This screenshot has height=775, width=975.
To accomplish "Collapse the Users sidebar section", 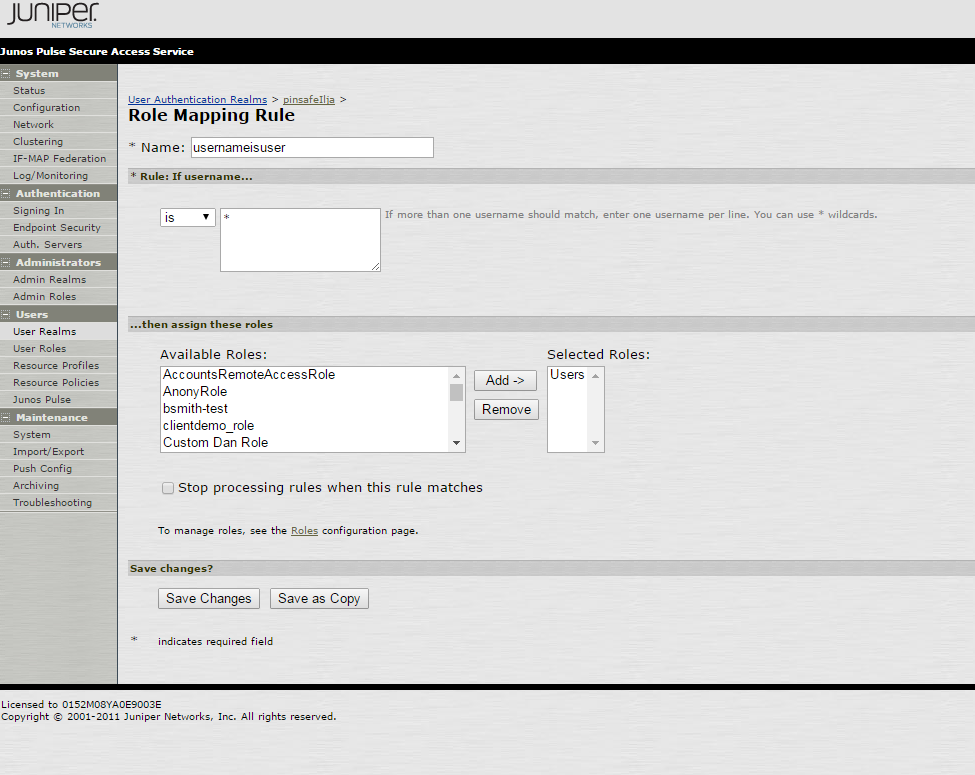I will tap(6, 314).
